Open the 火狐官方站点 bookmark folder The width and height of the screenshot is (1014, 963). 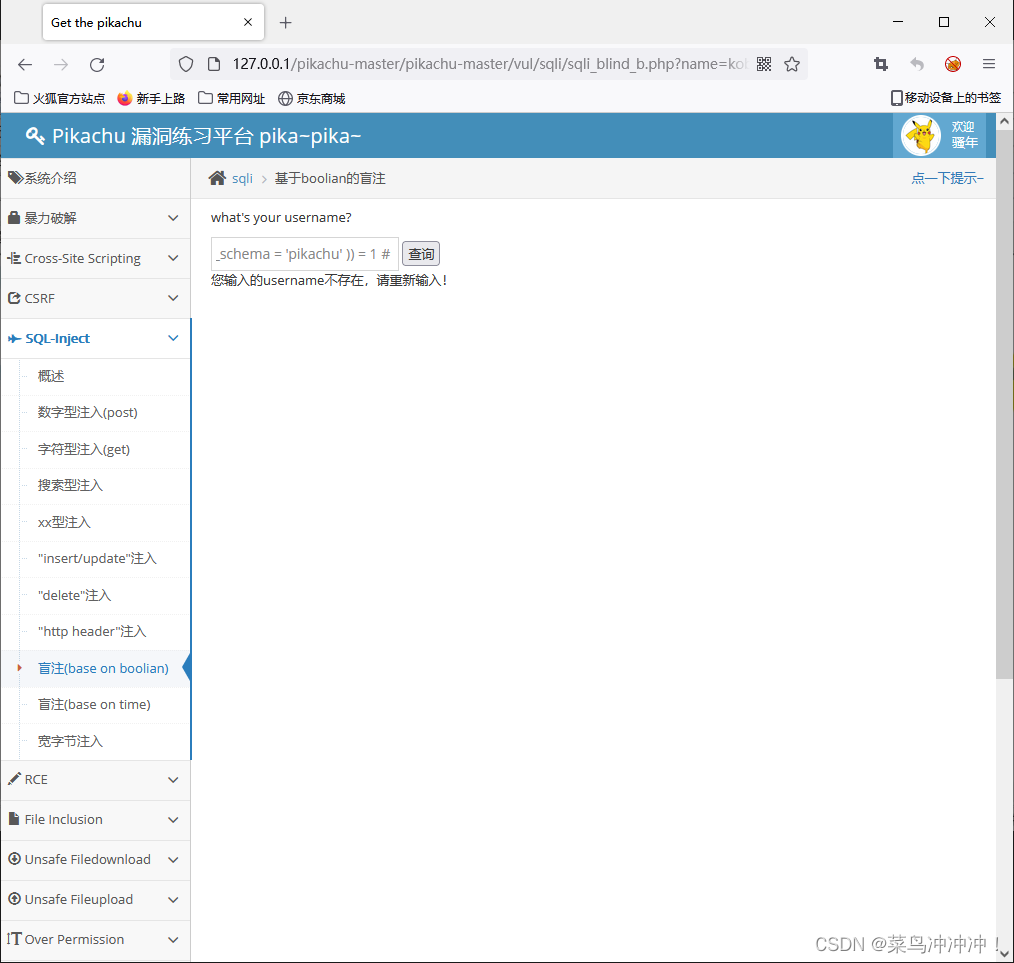[x=59, y=98]
